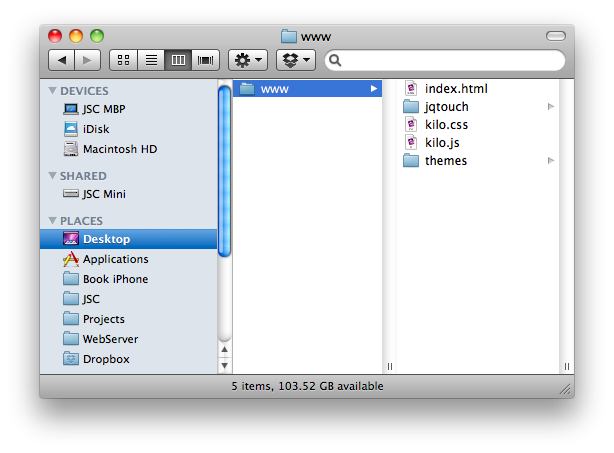Image resolution: width=614 pixels, height=453 pixels.
Task: Collapse the SHARED sidebar section
Action: [x=52, y=176]
